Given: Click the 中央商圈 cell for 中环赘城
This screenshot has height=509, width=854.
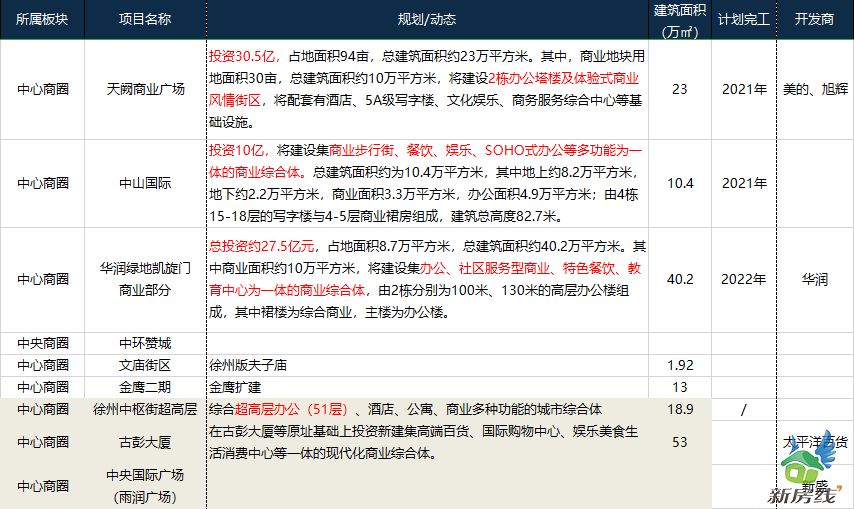Looking at the screenshot, I should [43, 344].
